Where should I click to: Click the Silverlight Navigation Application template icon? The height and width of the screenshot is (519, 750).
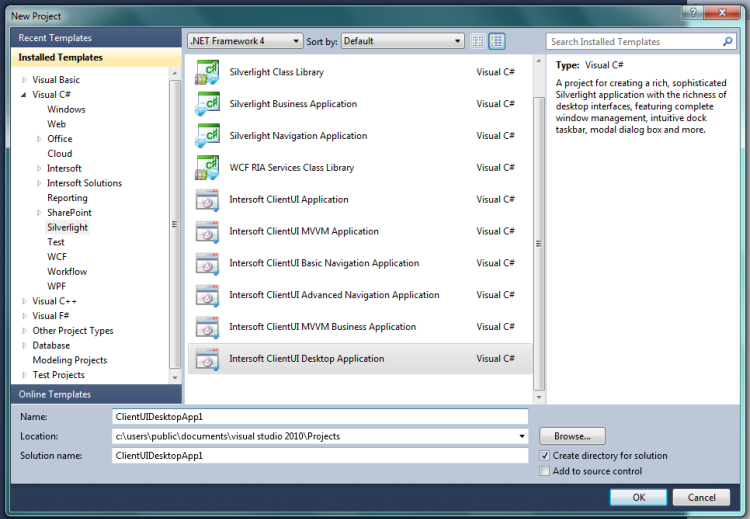pos(207,136)
